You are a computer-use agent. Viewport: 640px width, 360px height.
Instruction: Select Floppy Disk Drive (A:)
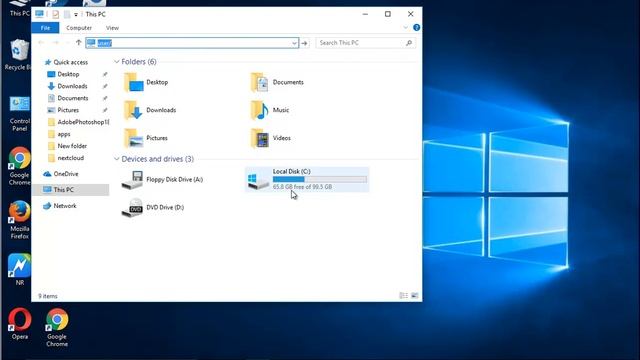point(162,180)
